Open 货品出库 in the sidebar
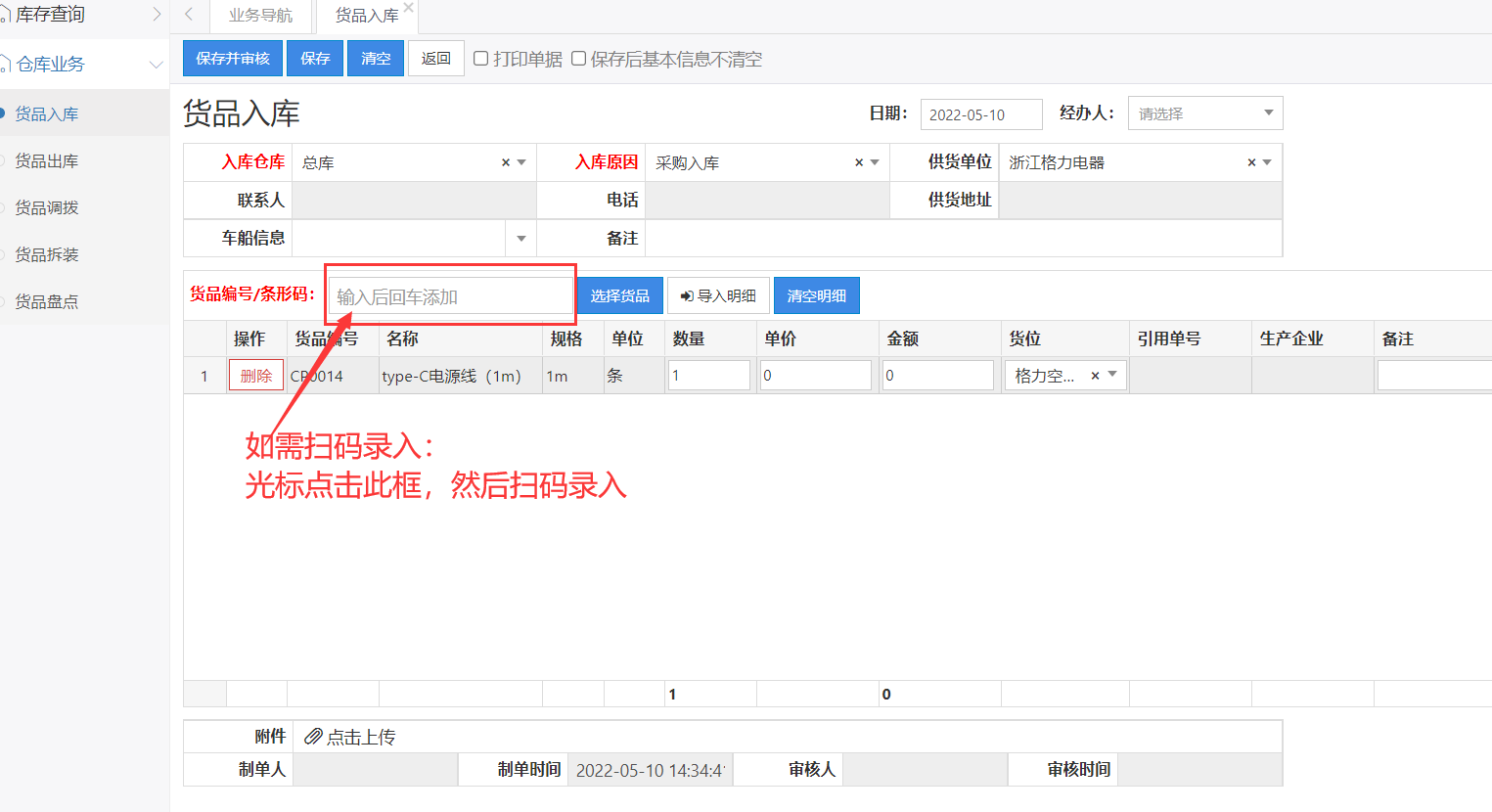This screenshot has width=1492, height=812. click(x=47, y=161)
